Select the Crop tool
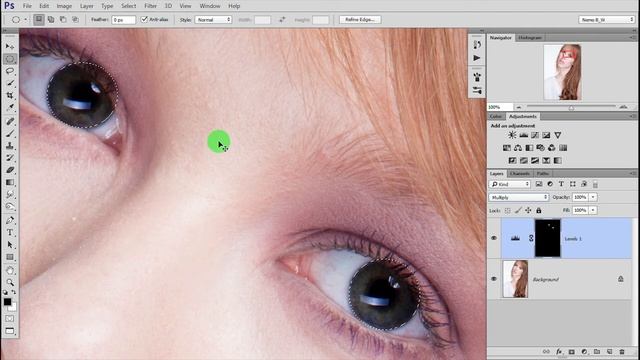640x360 pixels. point(10,95)
